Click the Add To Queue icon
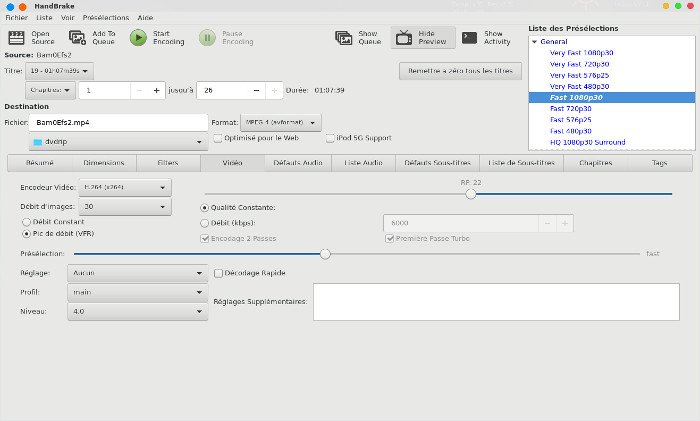Screen dimensions: 700x421 click(x=76, y=38)
